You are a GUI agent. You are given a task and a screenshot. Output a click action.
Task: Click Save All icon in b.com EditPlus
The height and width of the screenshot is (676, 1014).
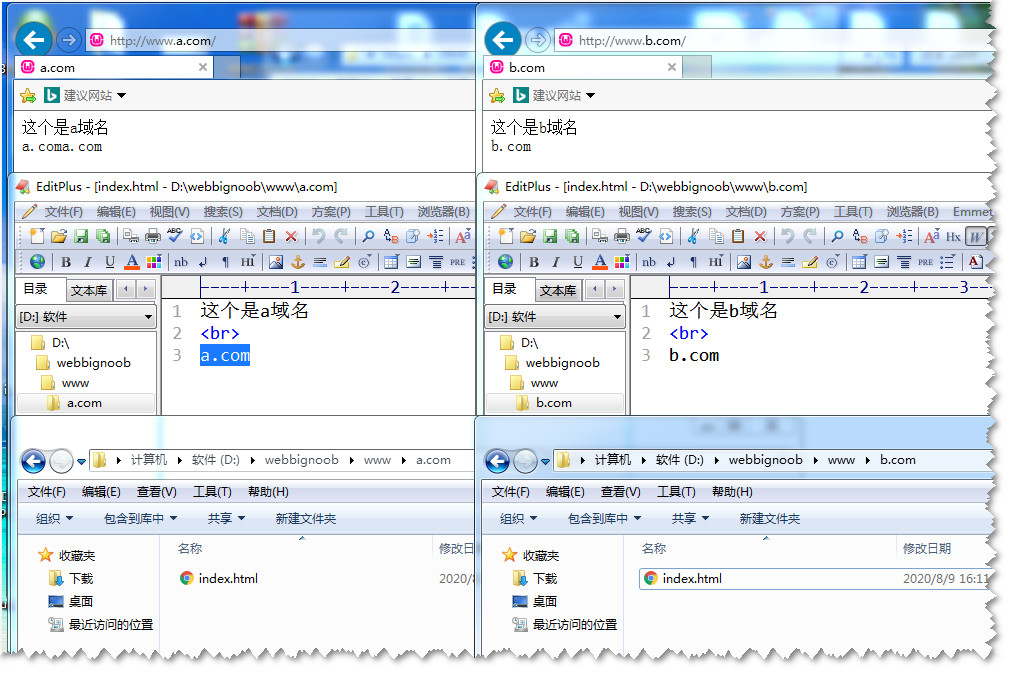click(572, 236)
